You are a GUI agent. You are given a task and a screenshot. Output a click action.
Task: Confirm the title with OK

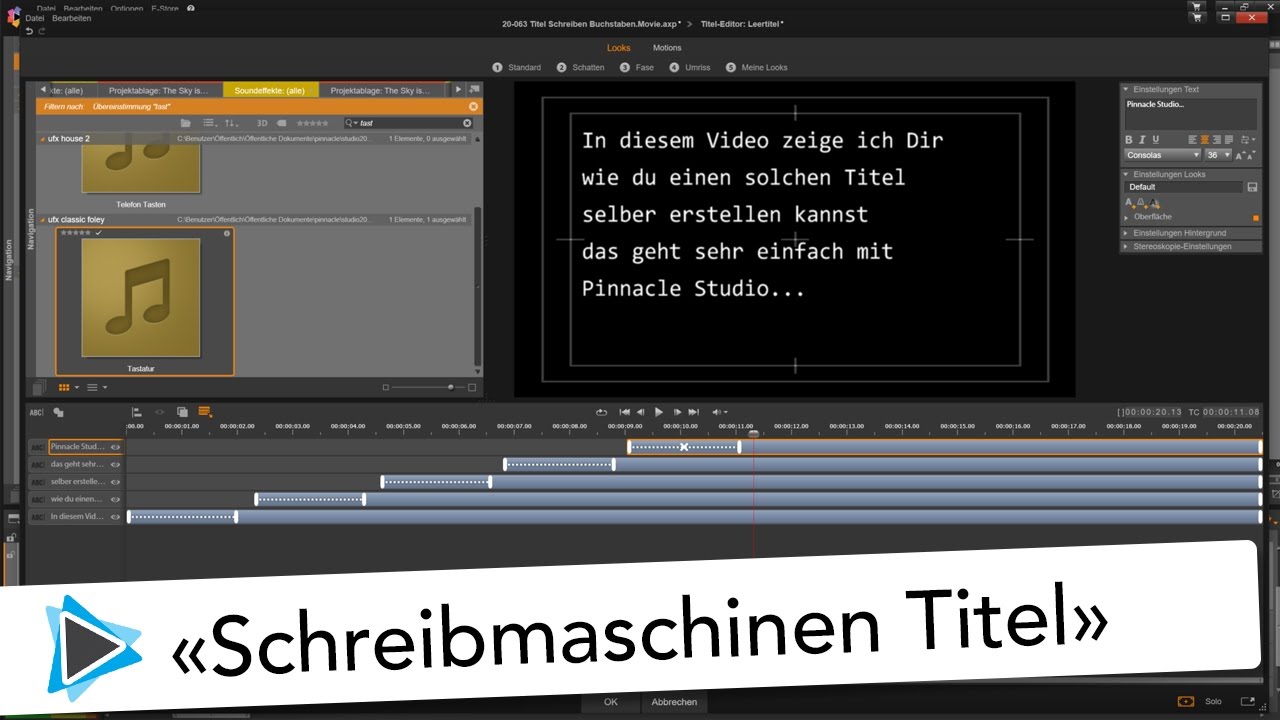pyautogui.click(x=611, y=702)
